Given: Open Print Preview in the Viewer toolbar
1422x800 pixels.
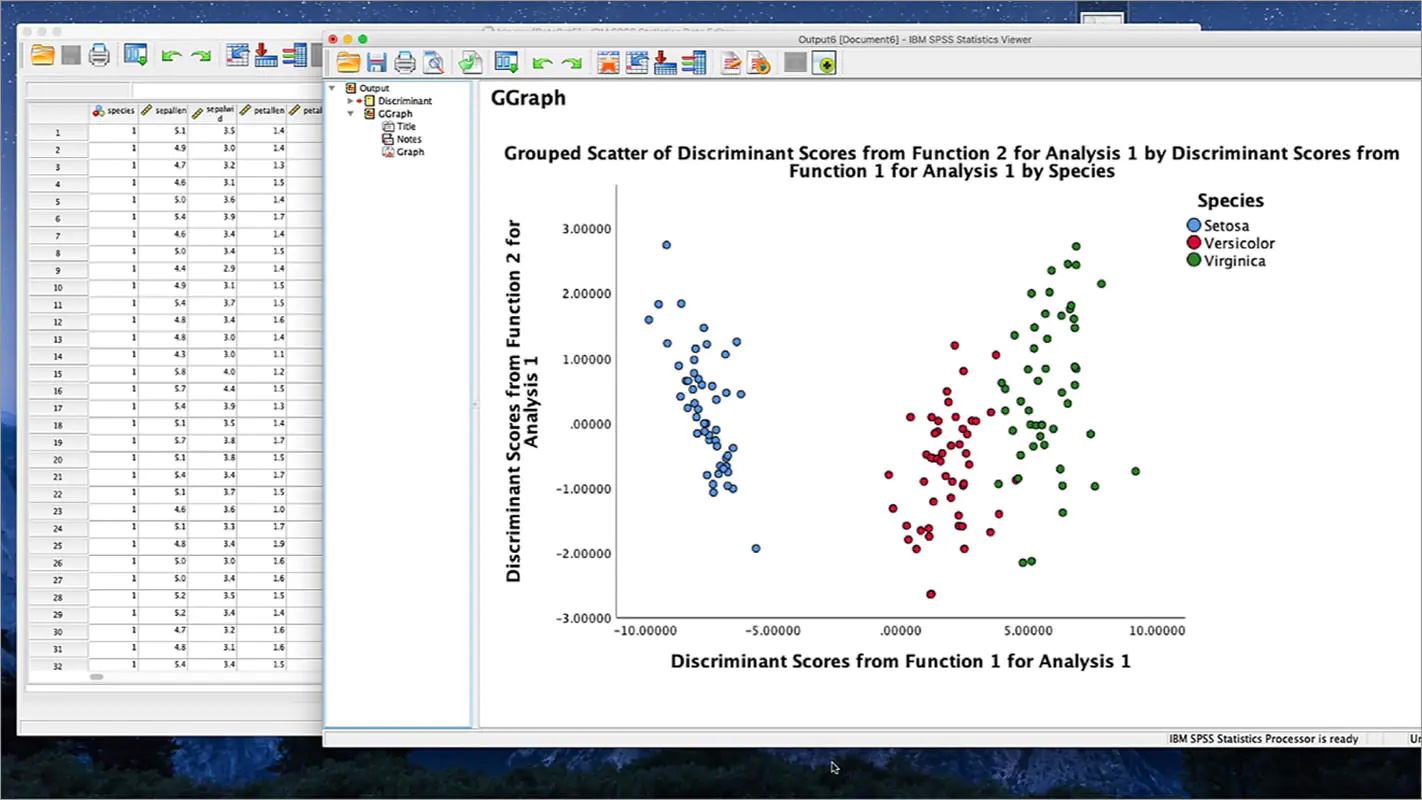Looking at the screenshot, I should tap(433, 62).
